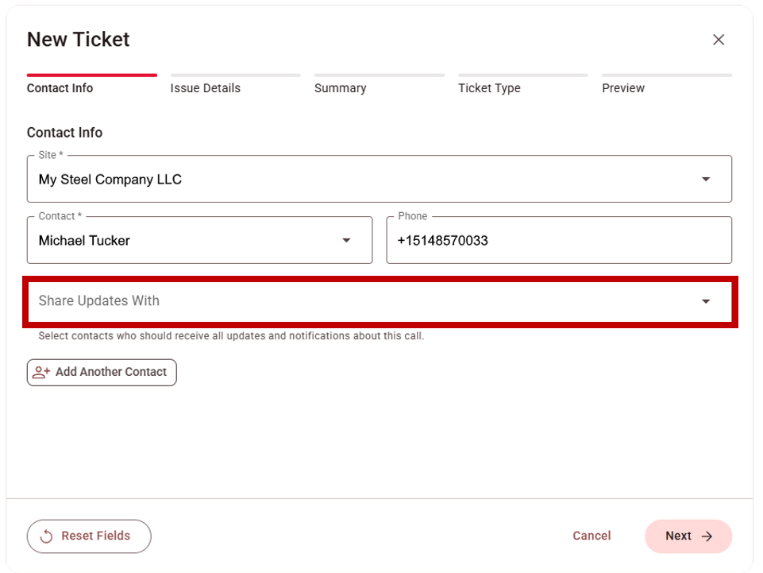
Task: Click into the Phone number field
Action: click(558, 241)
